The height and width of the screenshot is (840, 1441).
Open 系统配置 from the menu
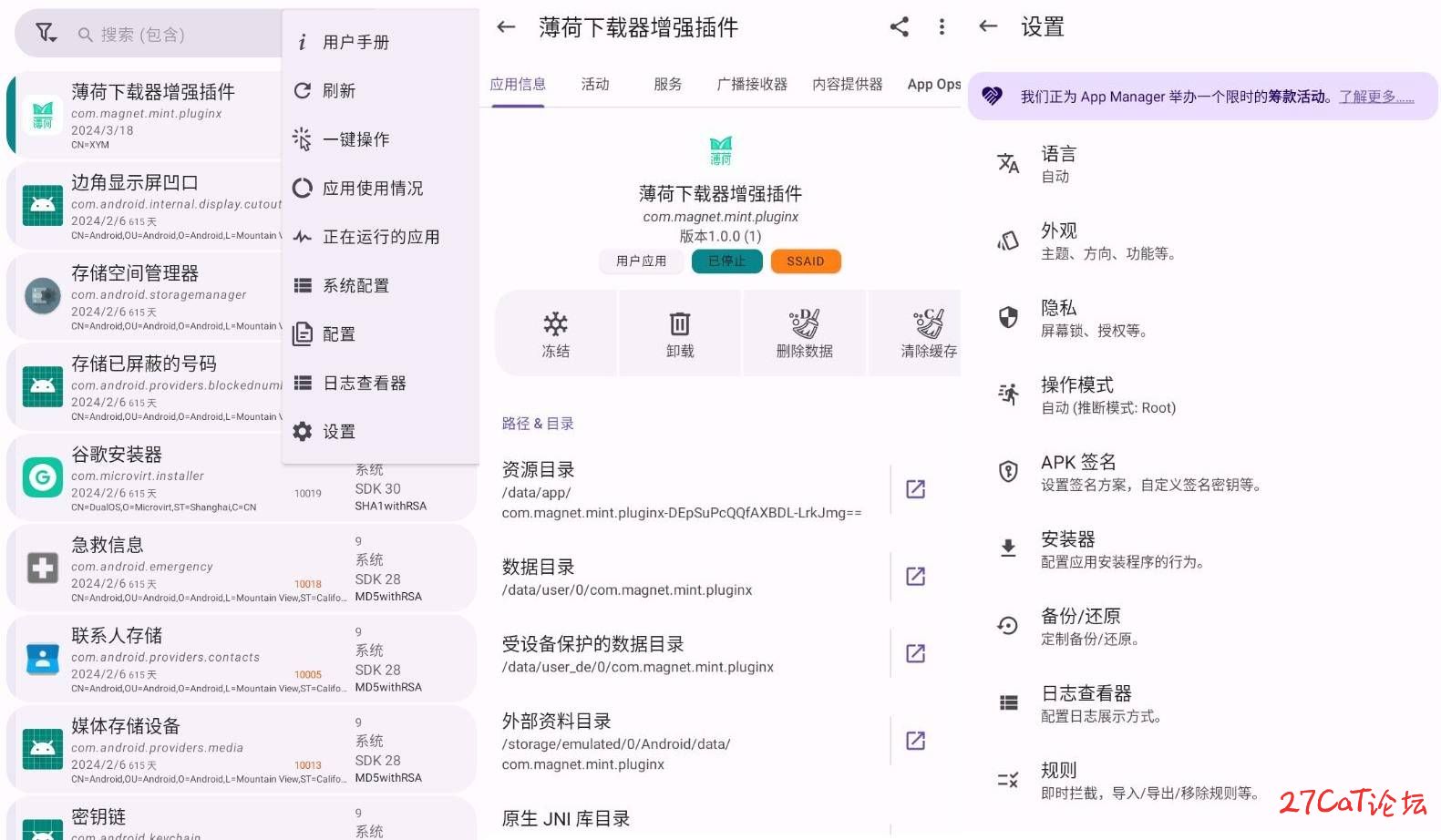pyautogui.click(x=381, y=285)
